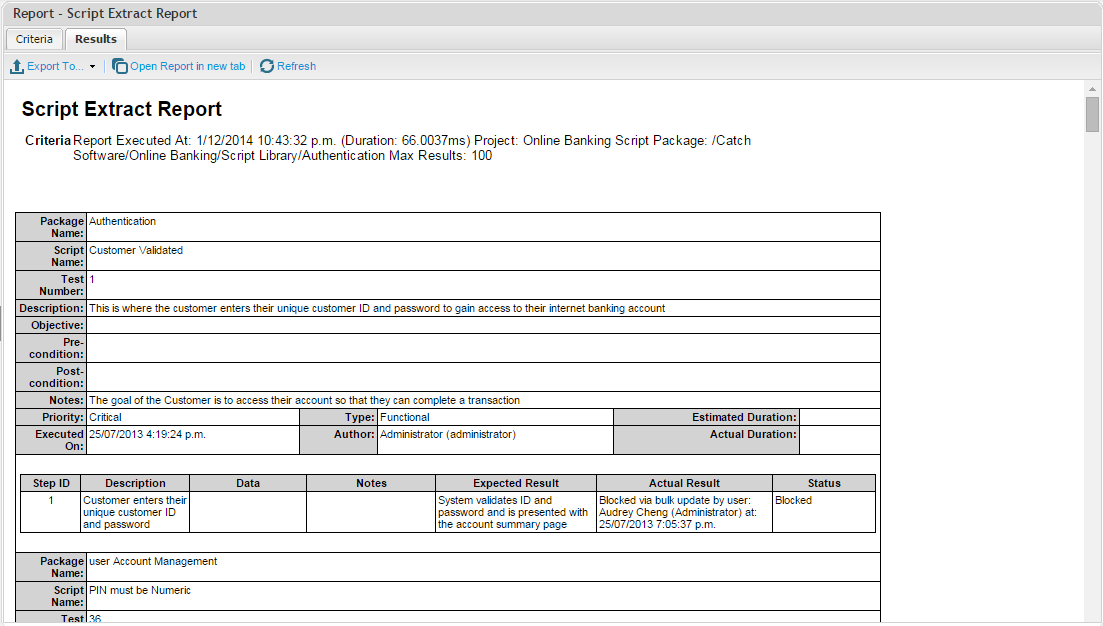Click the Status column header
The width and height of the screenshot is (1103, 626).
coord(824,483)
